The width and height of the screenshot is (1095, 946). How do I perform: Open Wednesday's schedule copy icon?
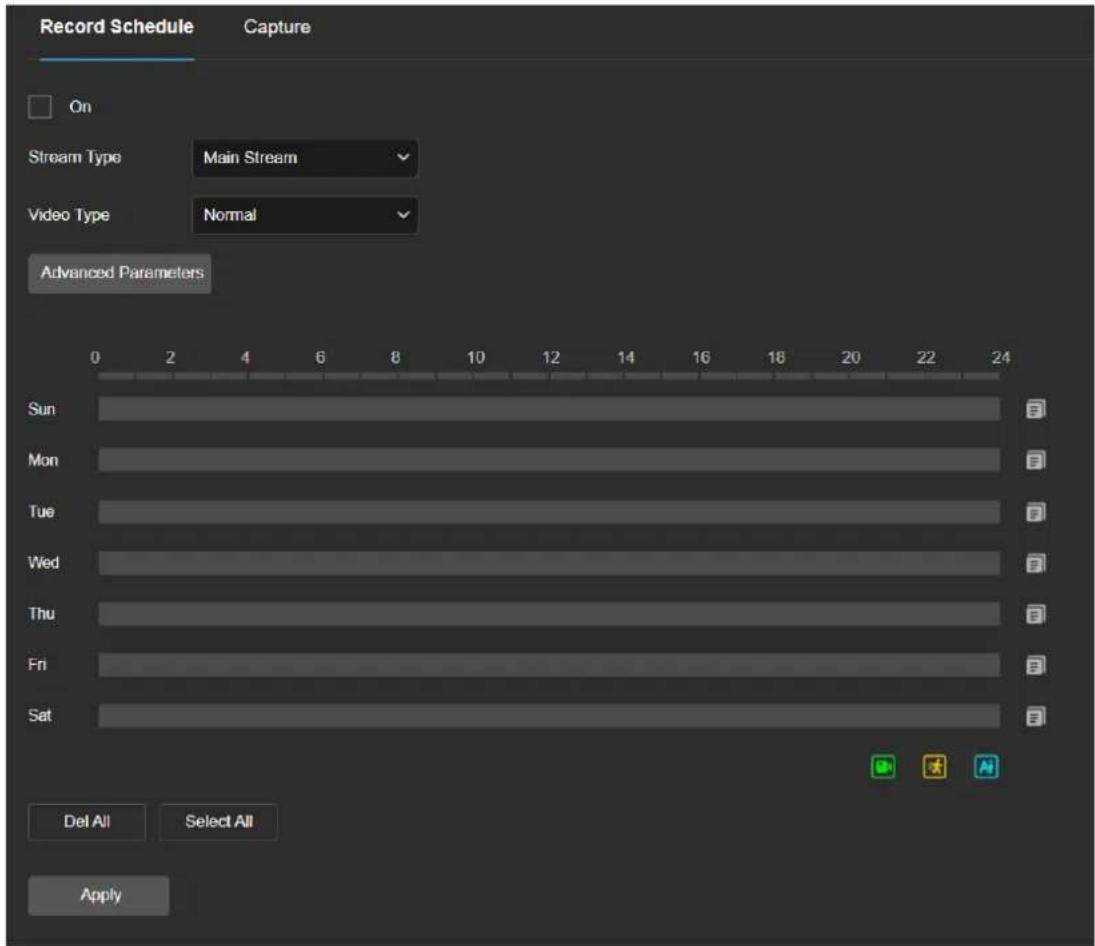[x=1036, y=563]
